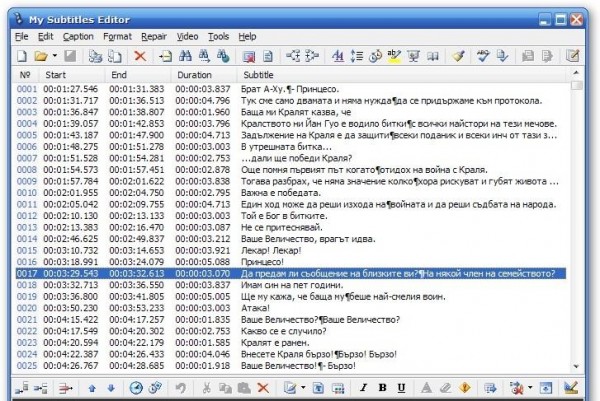The height and width of the screenshot is (401, 600).
Task: Select row 0023 'Кралят е ранен.'
Action: point(290,343)
